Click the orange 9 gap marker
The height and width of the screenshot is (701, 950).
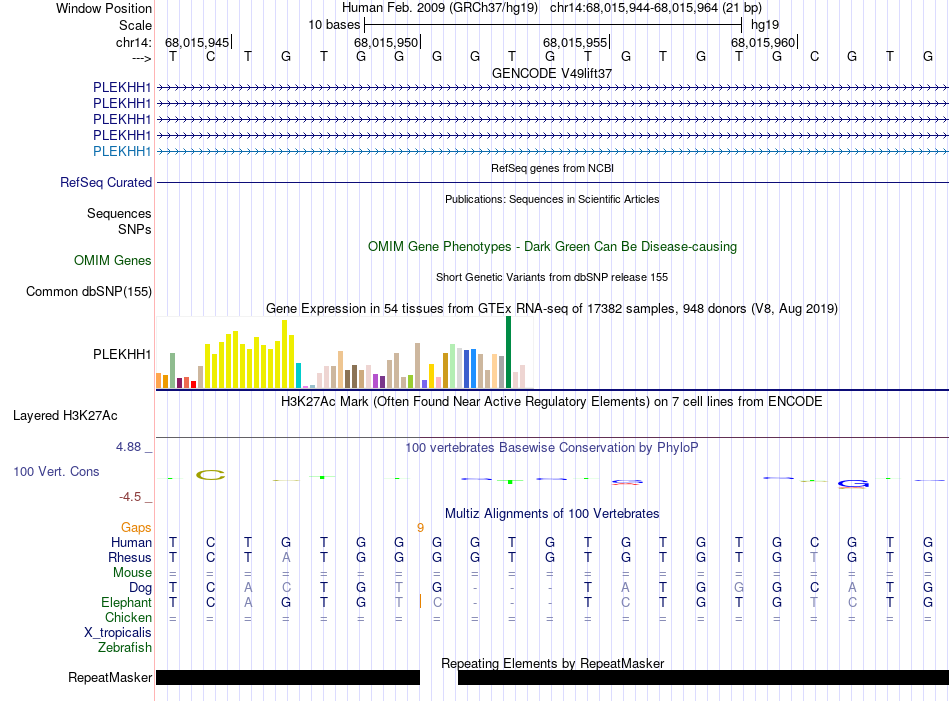pos(421,527)
